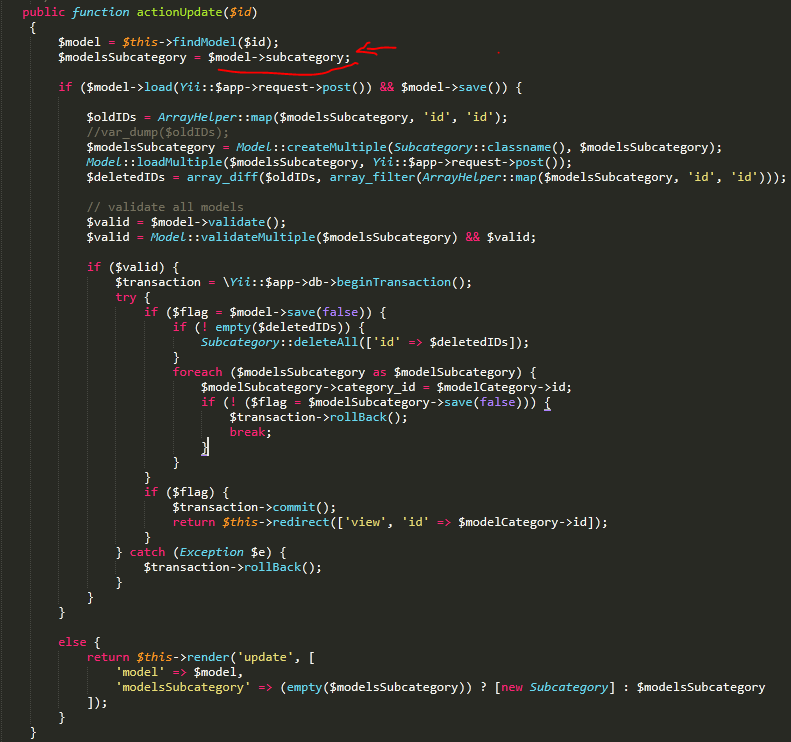Click the actionUpdate function name
Viewport: 791px width, 742px height.
(x=179, y=12)
